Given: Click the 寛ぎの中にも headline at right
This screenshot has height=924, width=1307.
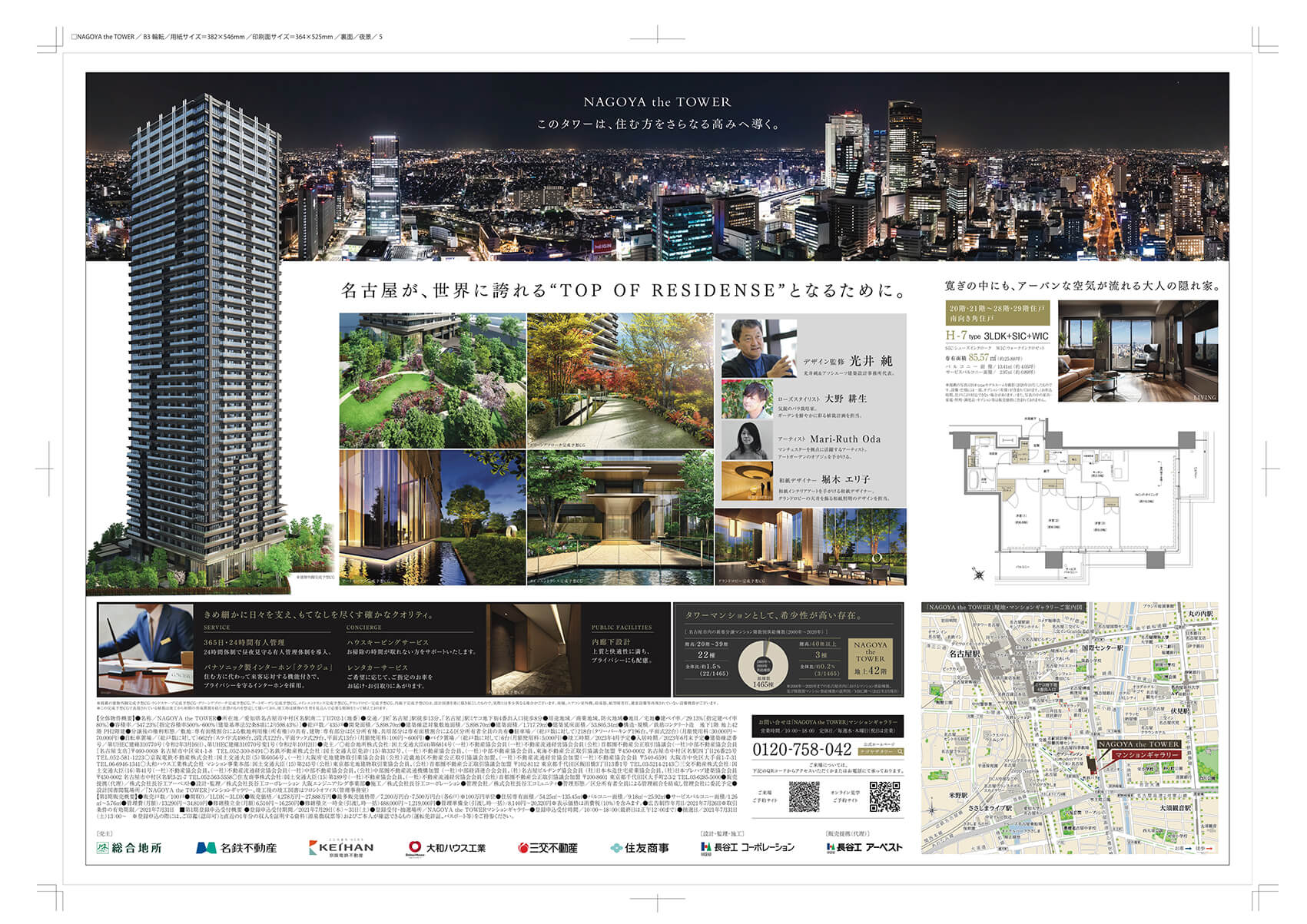Looking at the screenshot, I should click(1082, 286).
